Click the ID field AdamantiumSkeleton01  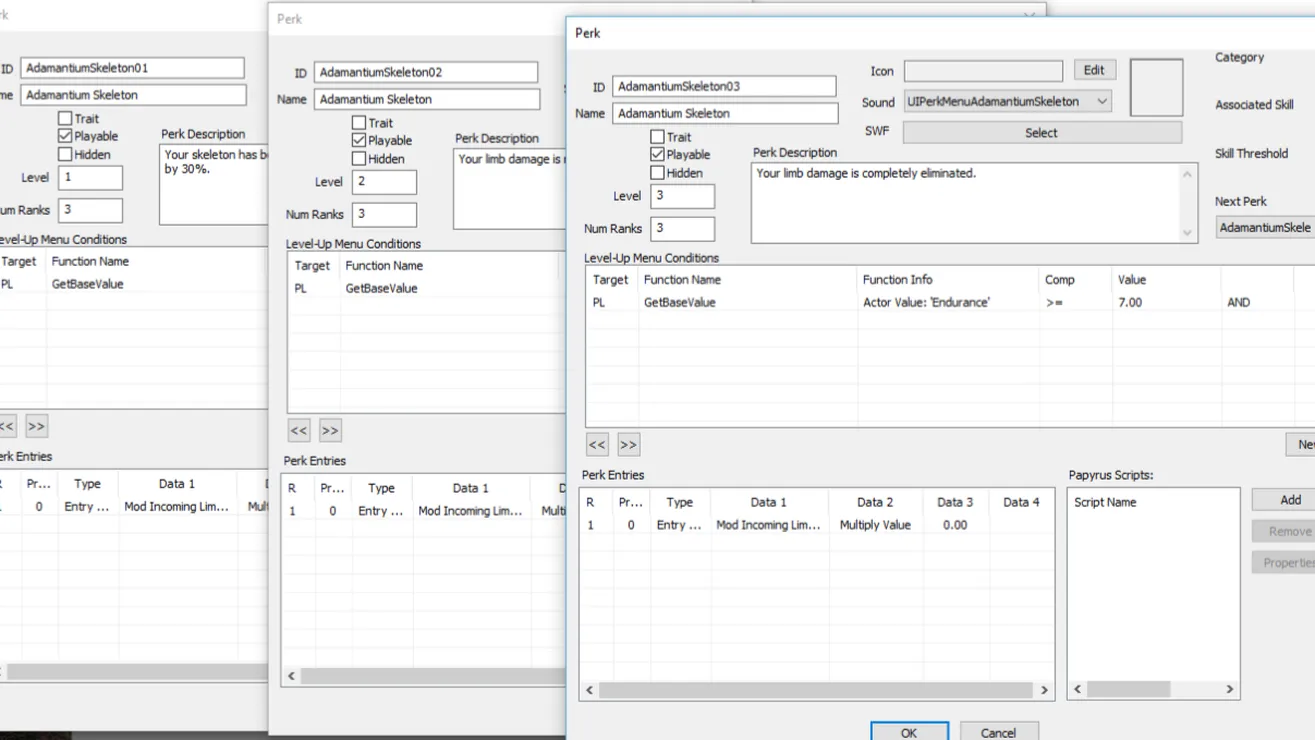coord(132,68)
